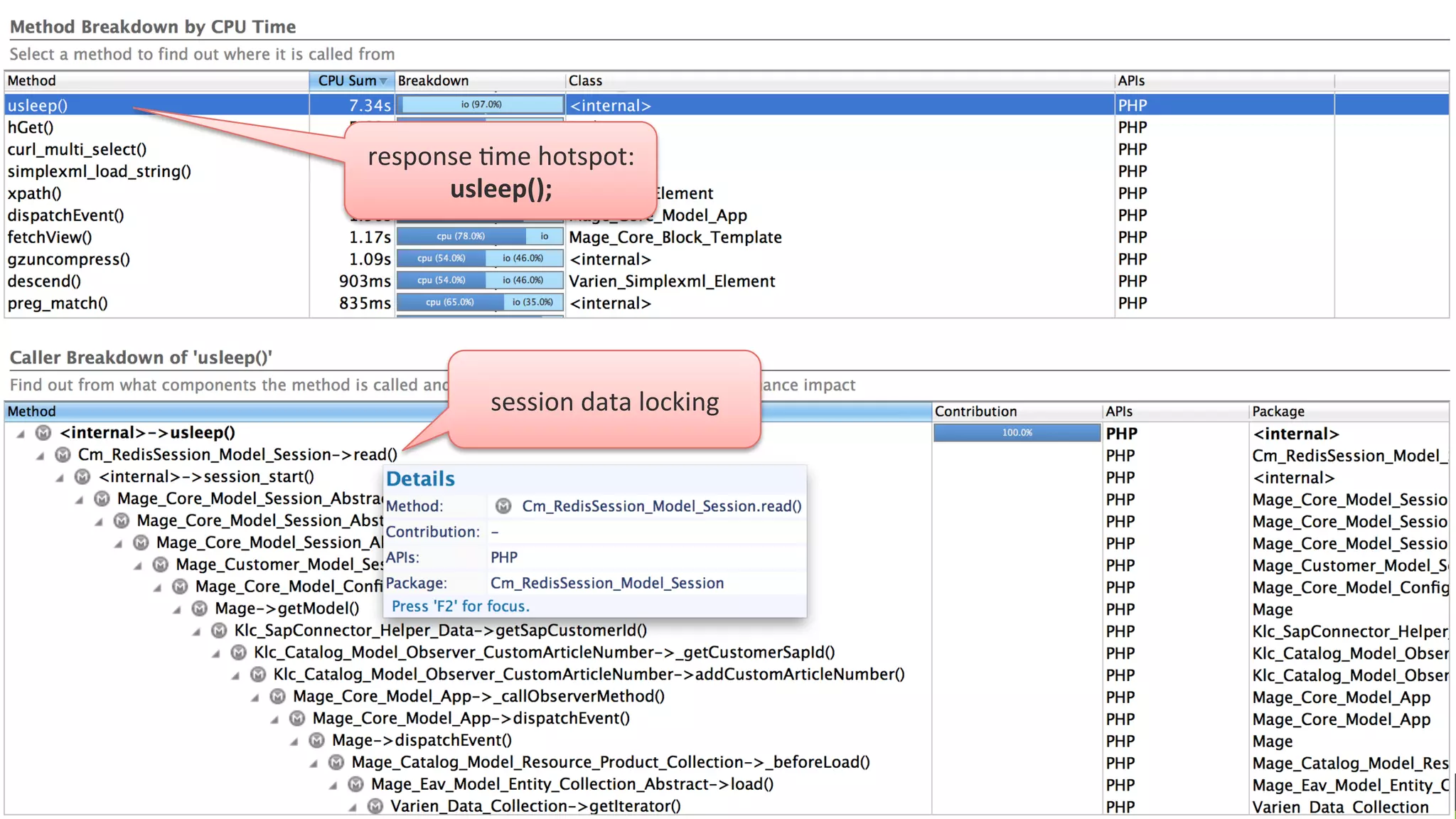Click method icon beside _getCustomerSapId() row

point(239,652)
